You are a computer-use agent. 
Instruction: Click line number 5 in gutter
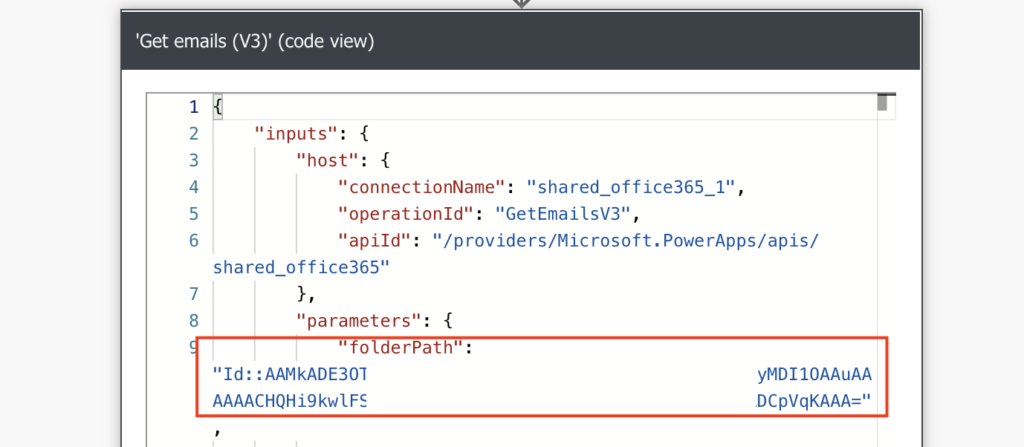click(193, 214)
